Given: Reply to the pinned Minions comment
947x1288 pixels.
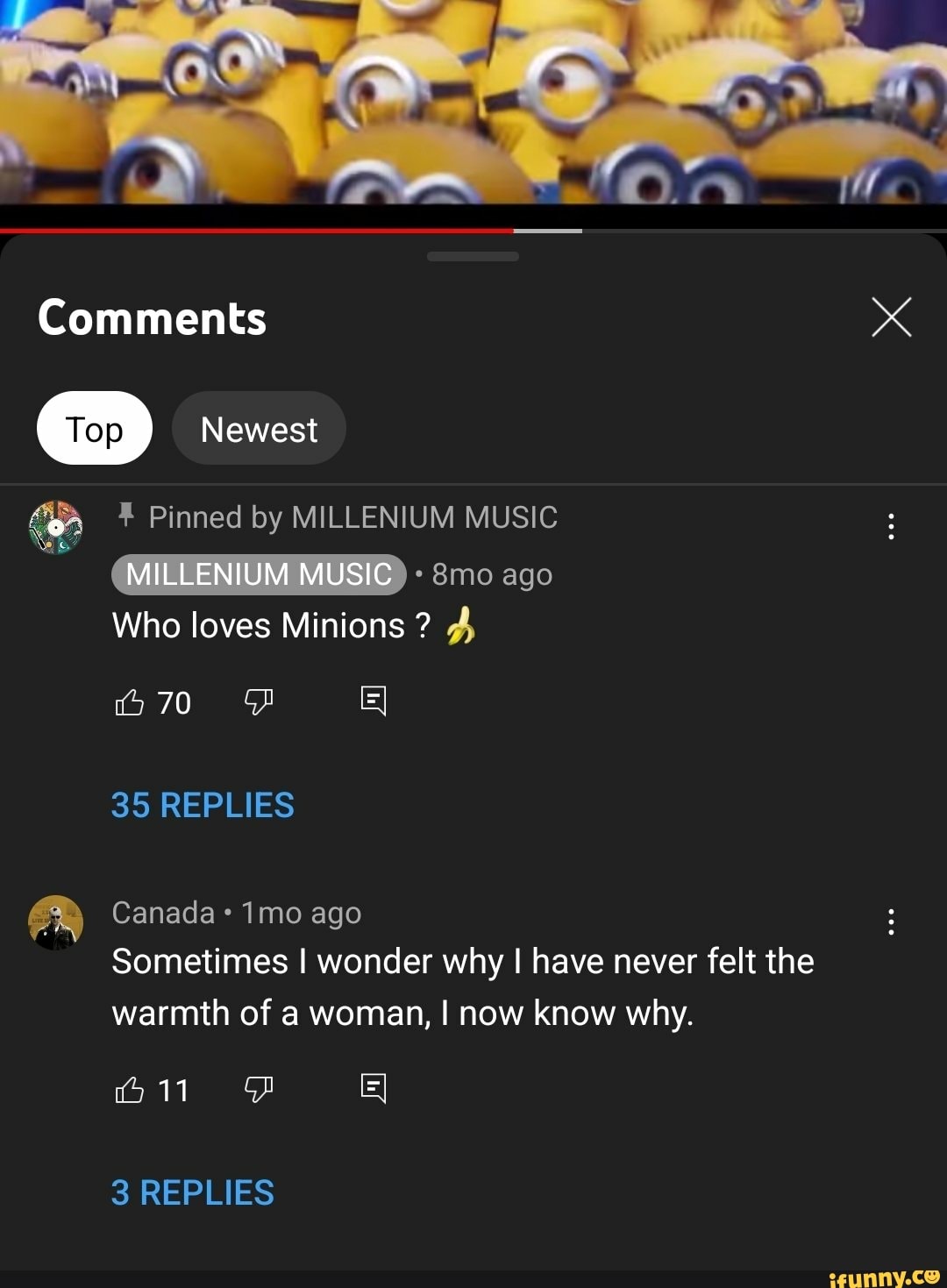Looking at the screenshot, I should pos(374,701).
